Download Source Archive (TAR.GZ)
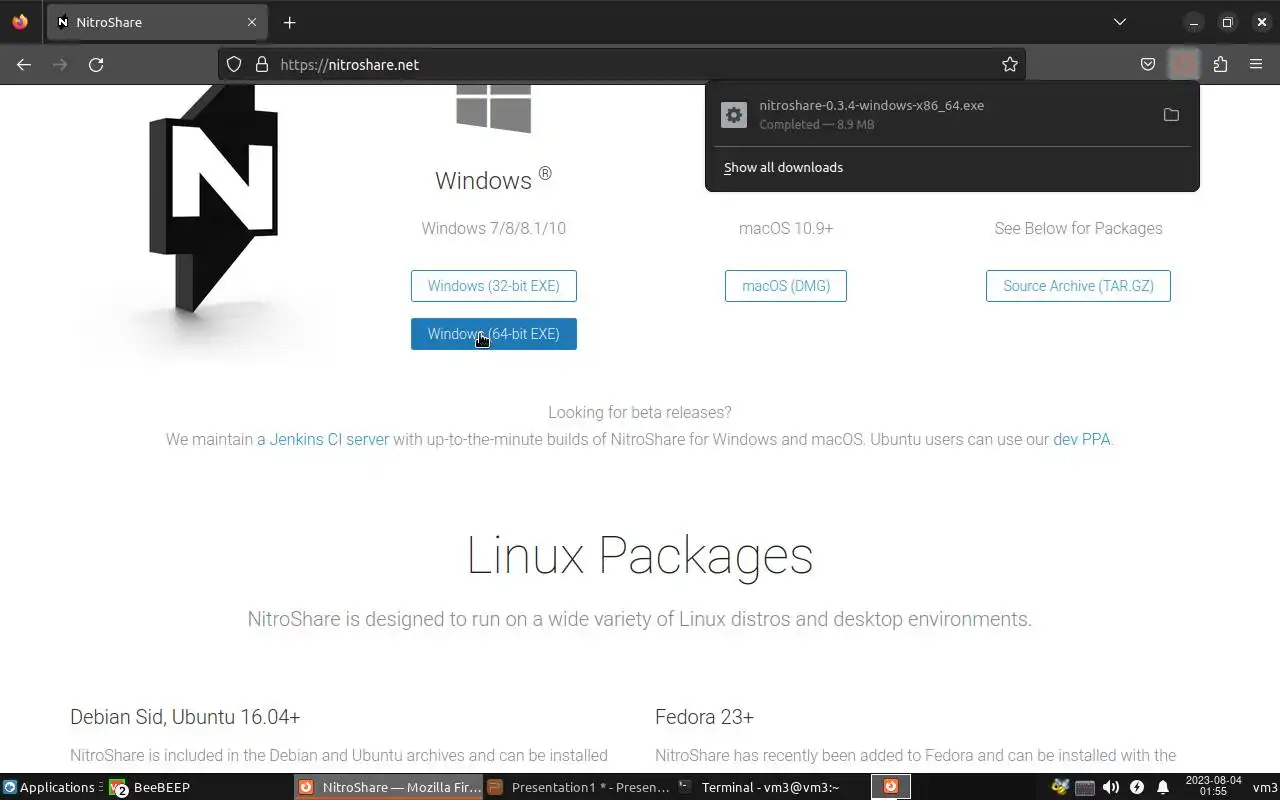This screenshot has height=800, width=1280. [x=1078, y=286]
